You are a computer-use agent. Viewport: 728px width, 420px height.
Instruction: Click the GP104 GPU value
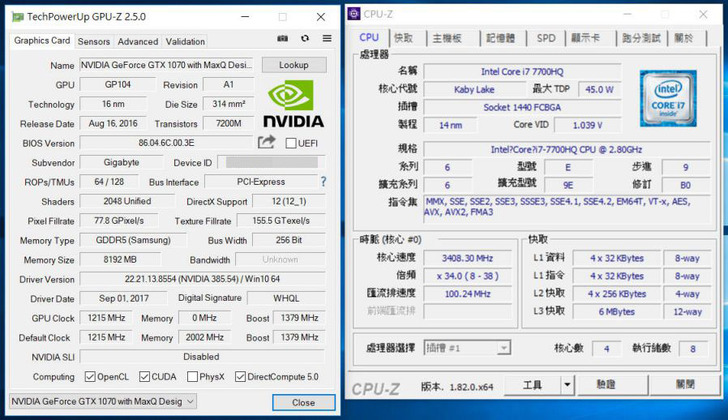[x=117, y=84]
